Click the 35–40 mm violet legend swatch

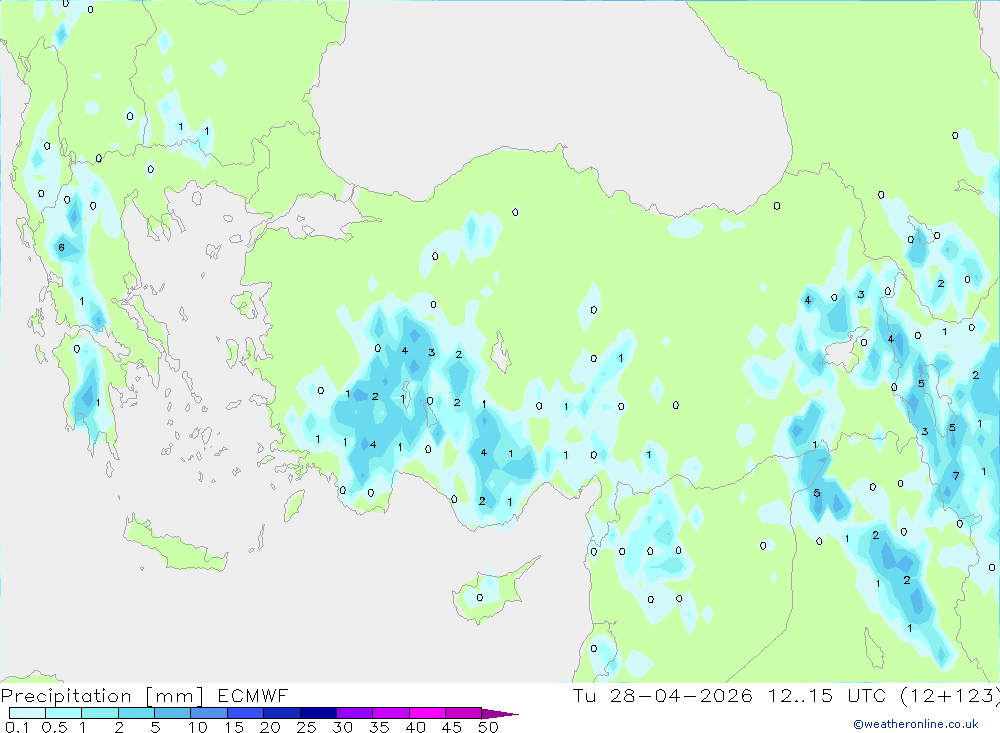(390, 713)
